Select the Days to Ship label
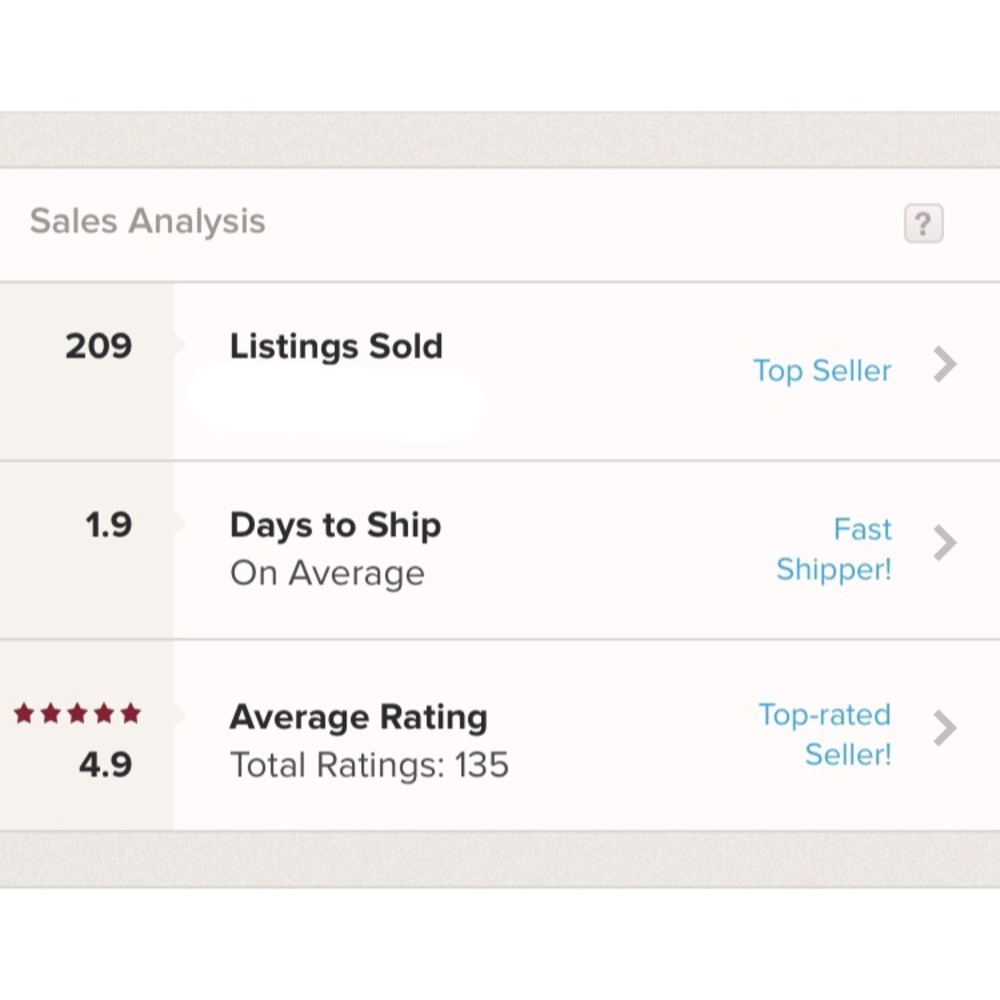 [335, 526]
